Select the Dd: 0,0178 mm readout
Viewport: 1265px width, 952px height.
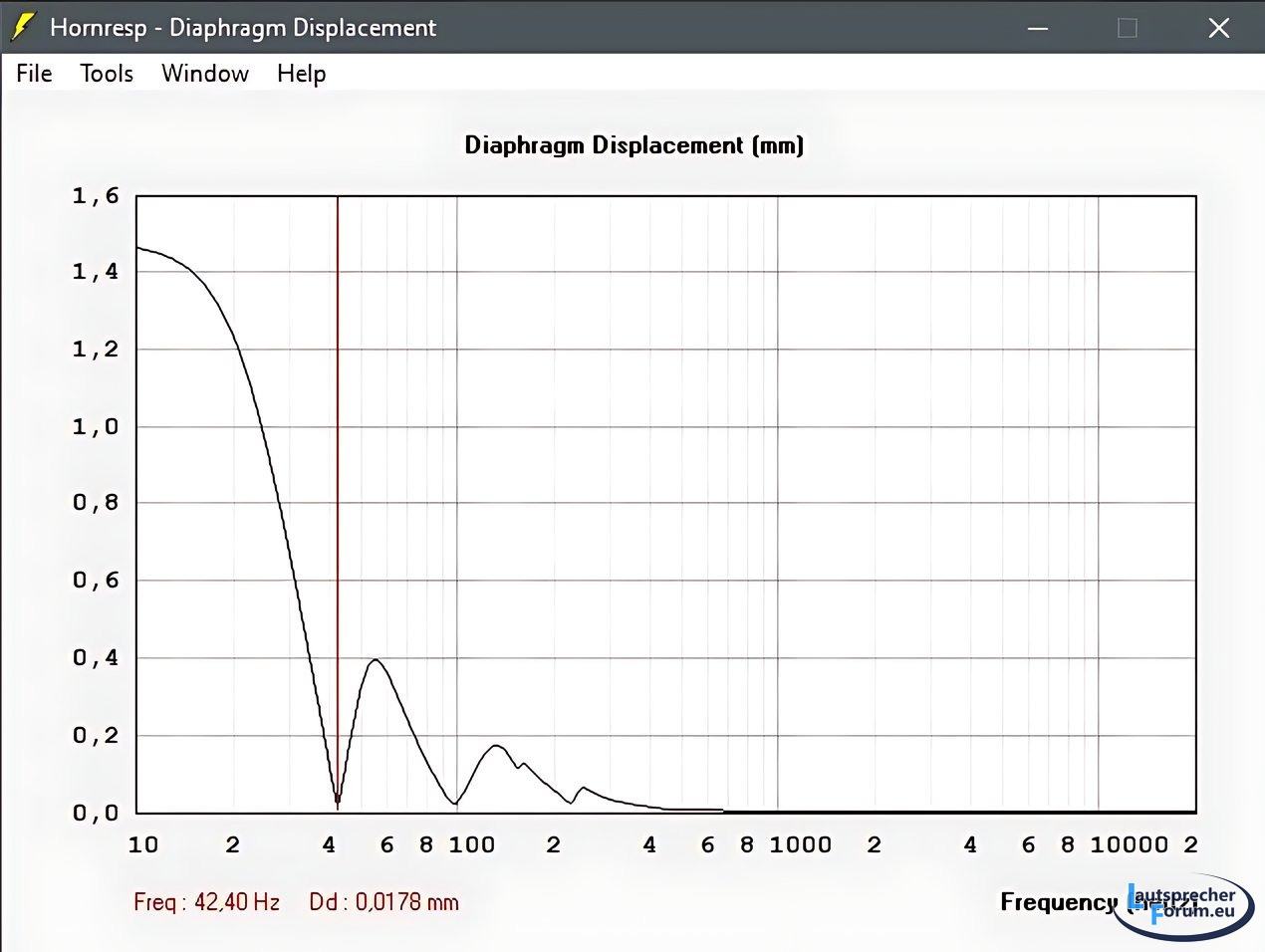[383, 902]
